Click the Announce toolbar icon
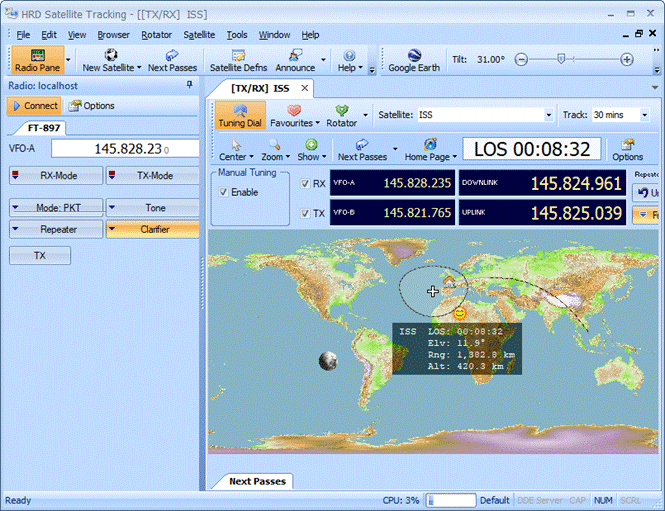Viewport: 665px width, 511px height. click(295, 60)
